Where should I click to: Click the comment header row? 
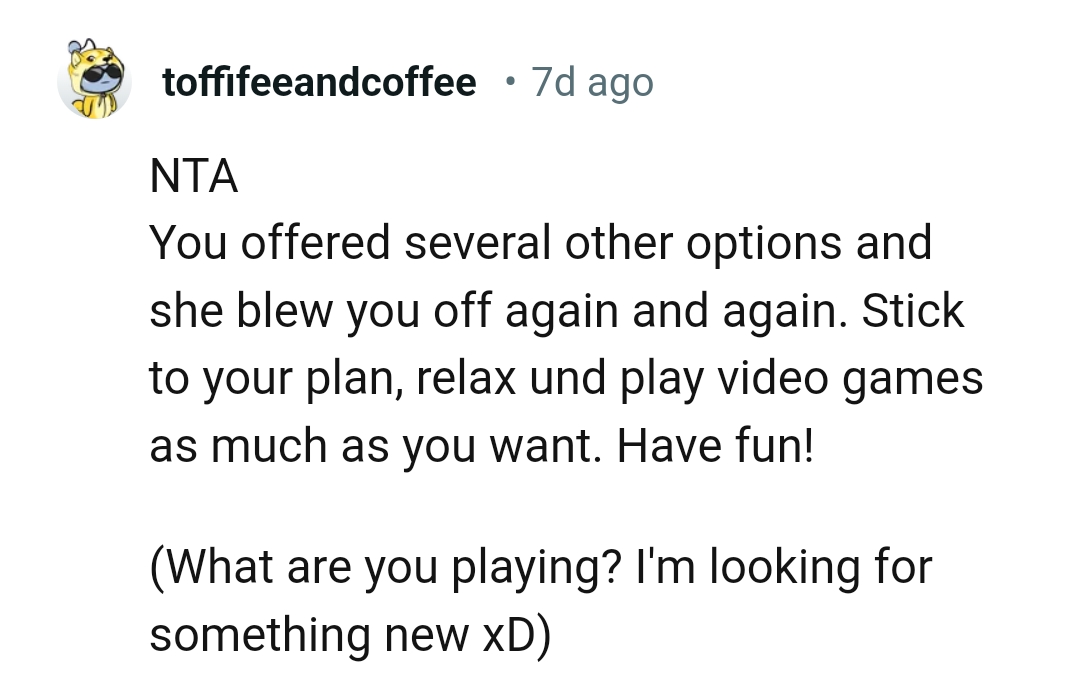click(350, 83)
